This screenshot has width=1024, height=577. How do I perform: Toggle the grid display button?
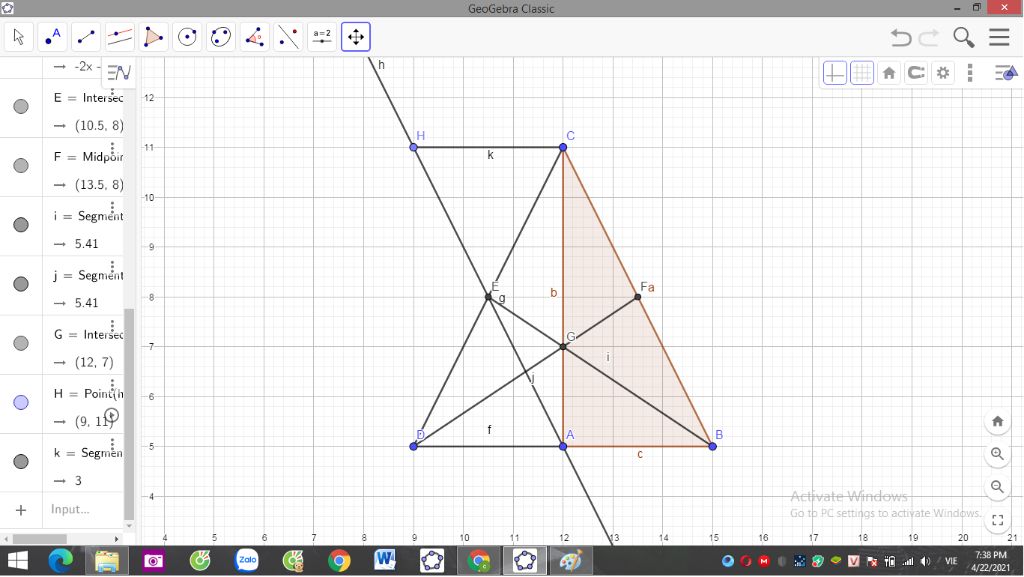[862, 72]
